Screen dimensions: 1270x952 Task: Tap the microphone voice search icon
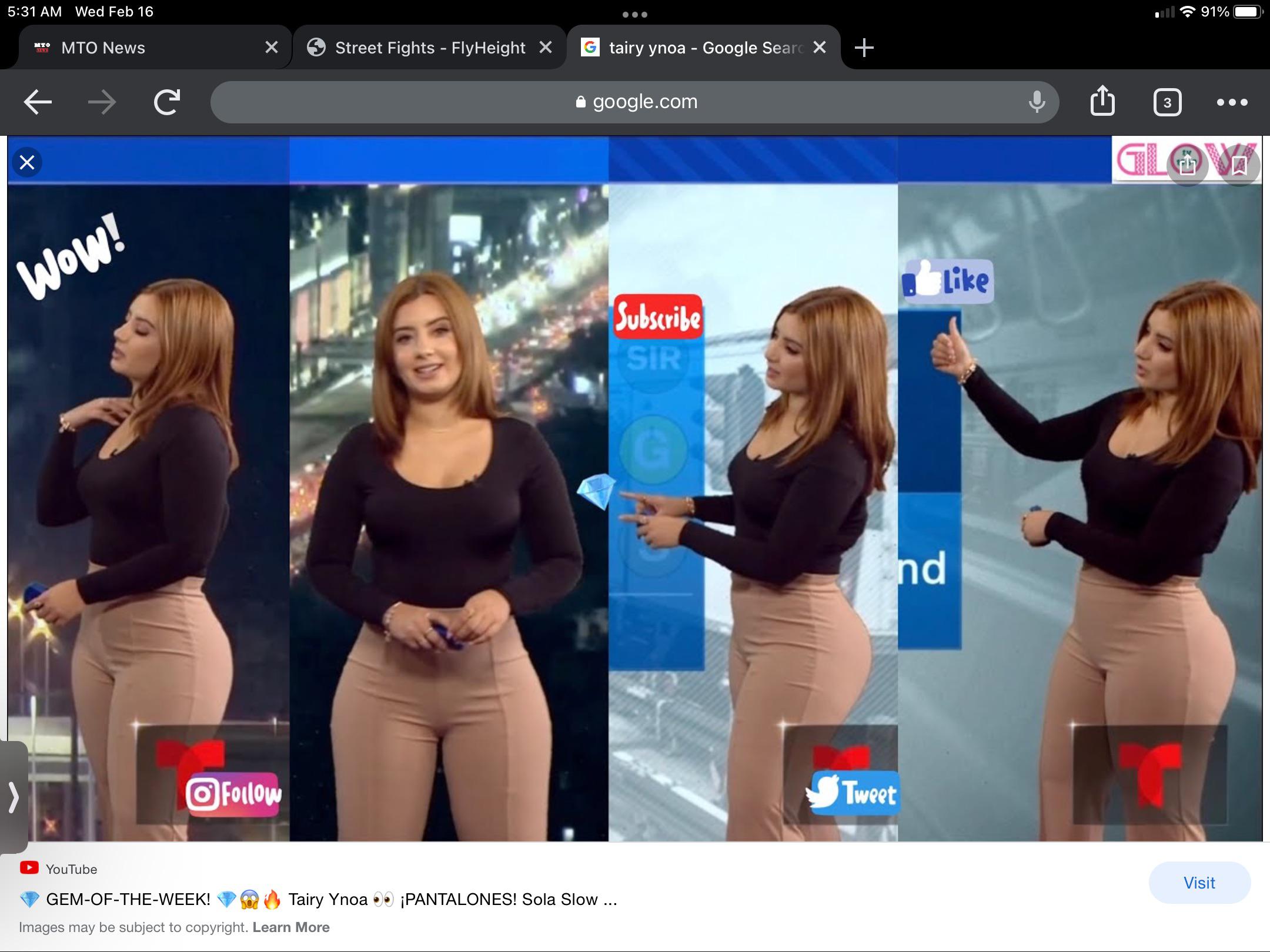[x=1037, y=102]
